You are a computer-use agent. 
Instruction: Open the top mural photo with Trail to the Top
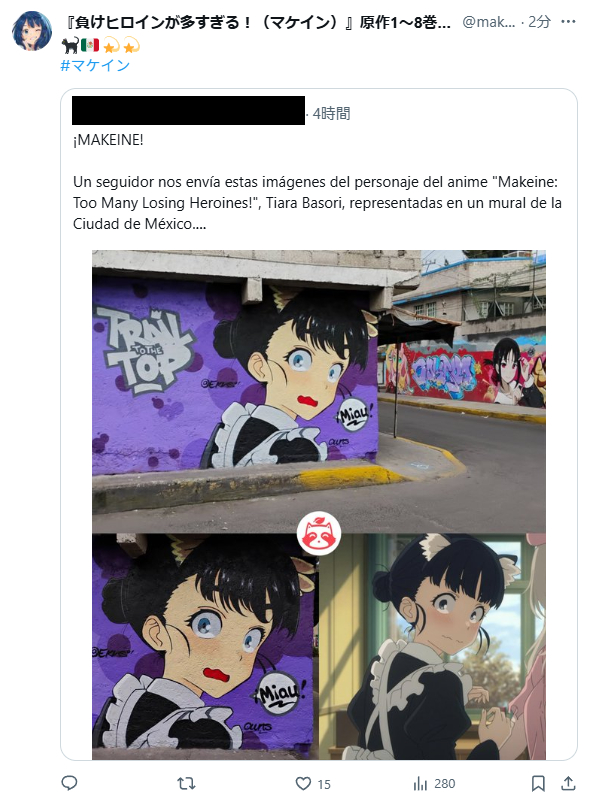coord(319,391)
